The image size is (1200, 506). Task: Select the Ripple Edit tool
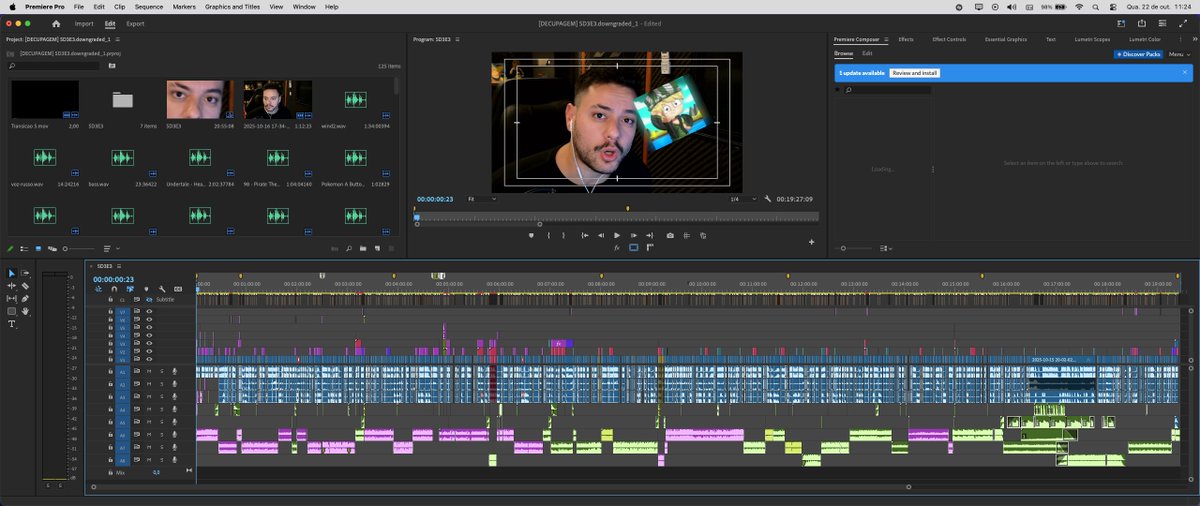pyautogui.click(x=12, y=286)
